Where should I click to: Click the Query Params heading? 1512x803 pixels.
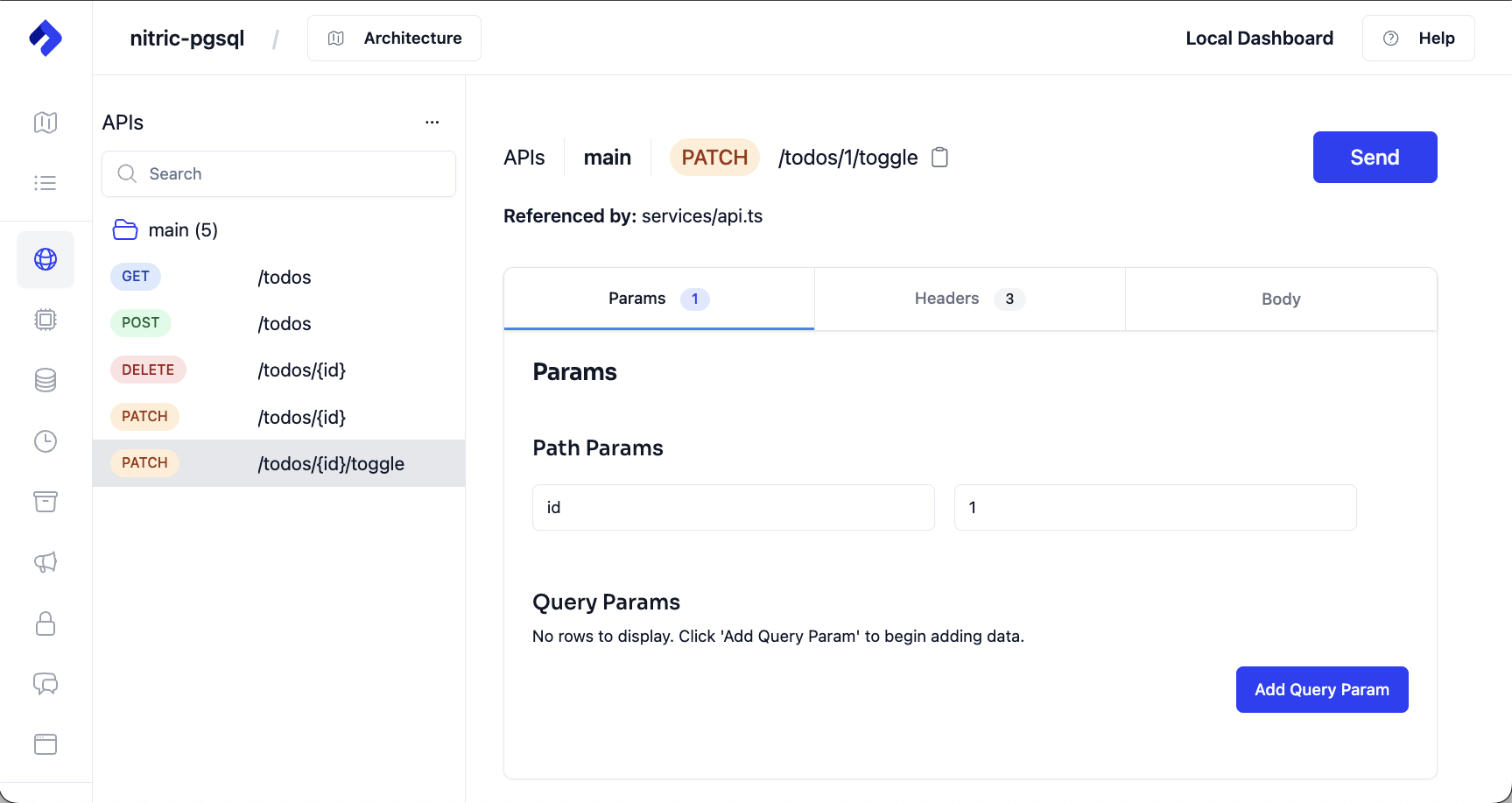606,602
